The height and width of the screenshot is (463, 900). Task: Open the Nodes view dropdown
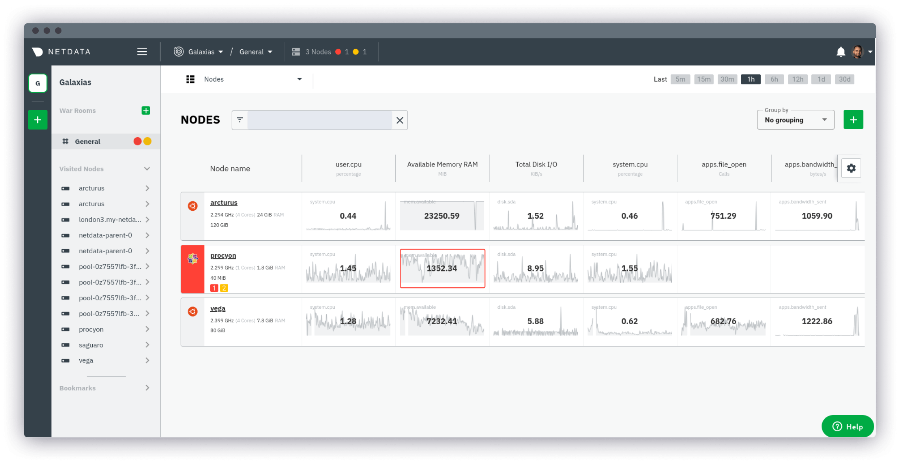(x=244, y=79)
